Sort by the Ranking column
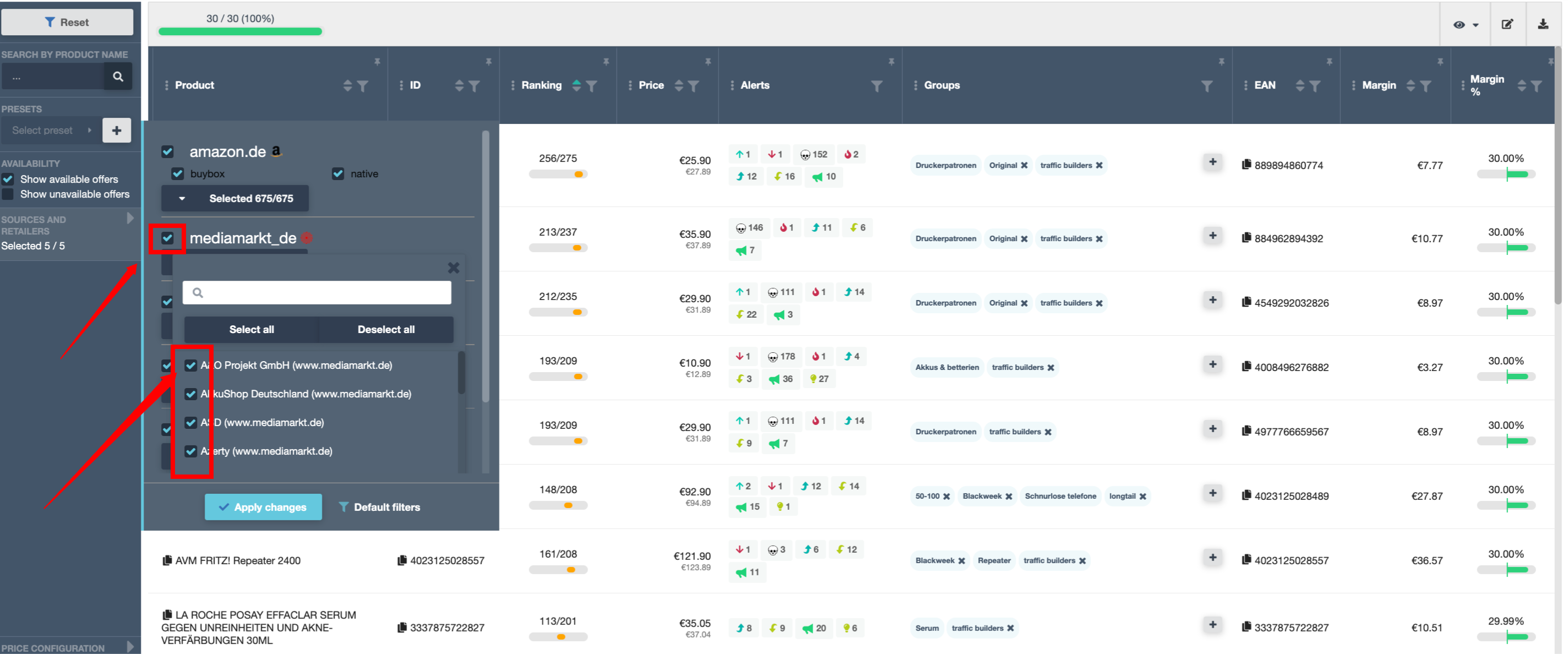Image resolution: width=1568 pixels, height=654 pixels. coord(576,85)
